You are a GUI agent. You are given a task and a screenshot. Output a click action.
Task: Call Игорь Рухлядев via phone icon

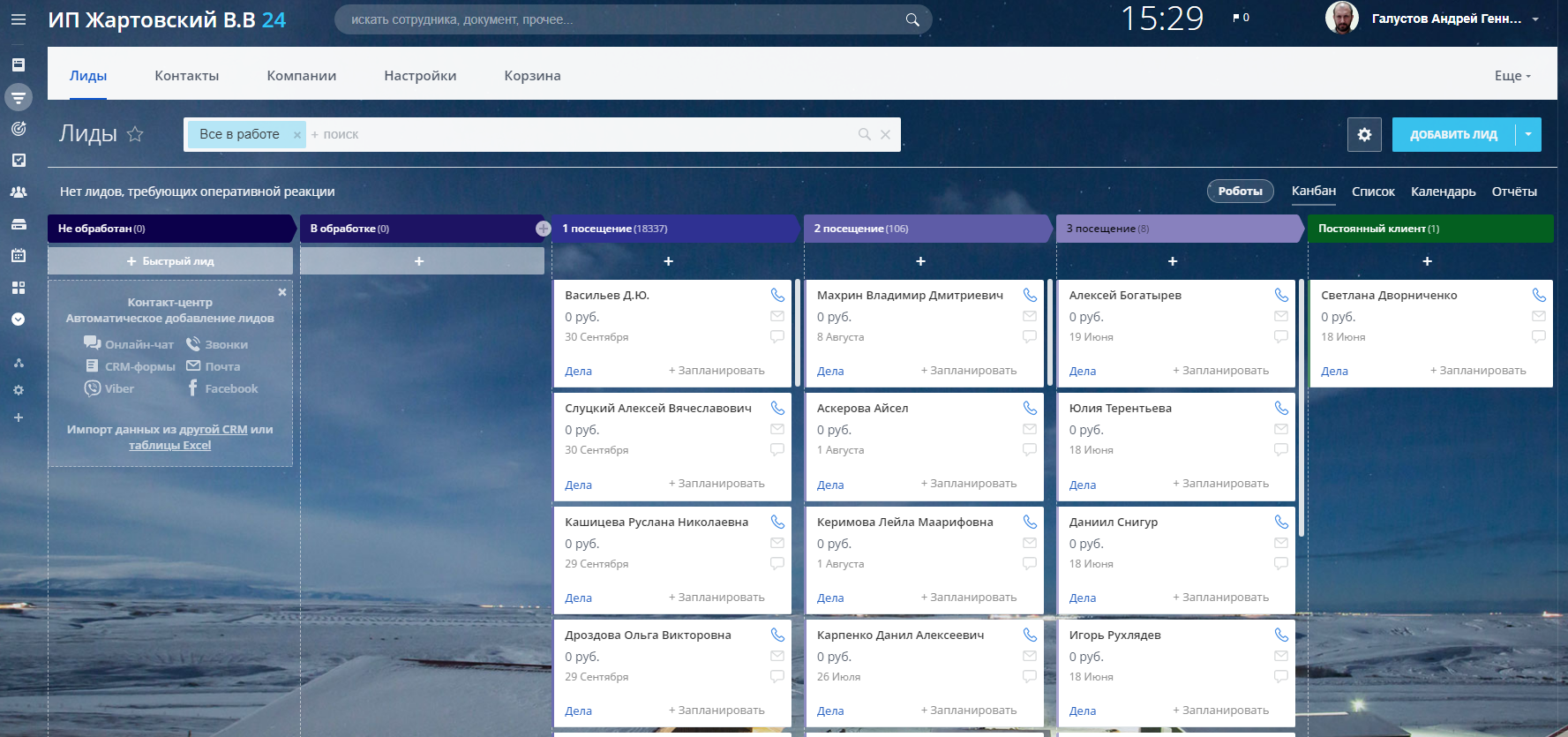click(x=1281, y=635)
